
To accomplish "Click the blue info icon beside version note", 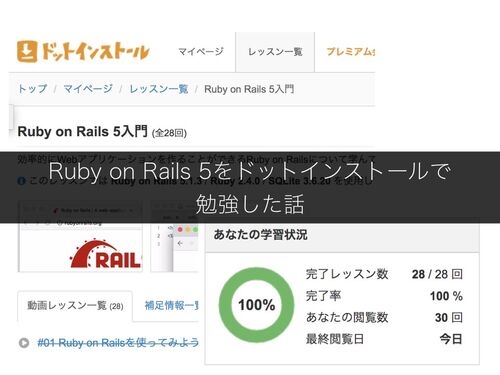I will point(22,181).
